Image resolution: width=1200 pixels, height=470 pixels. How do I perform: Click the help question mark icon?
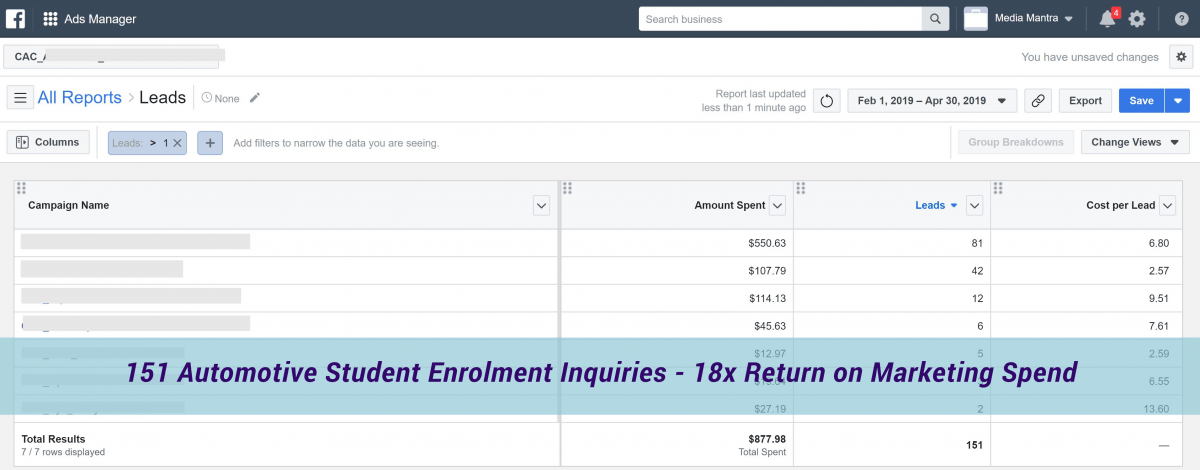[x=1180, y=19]
